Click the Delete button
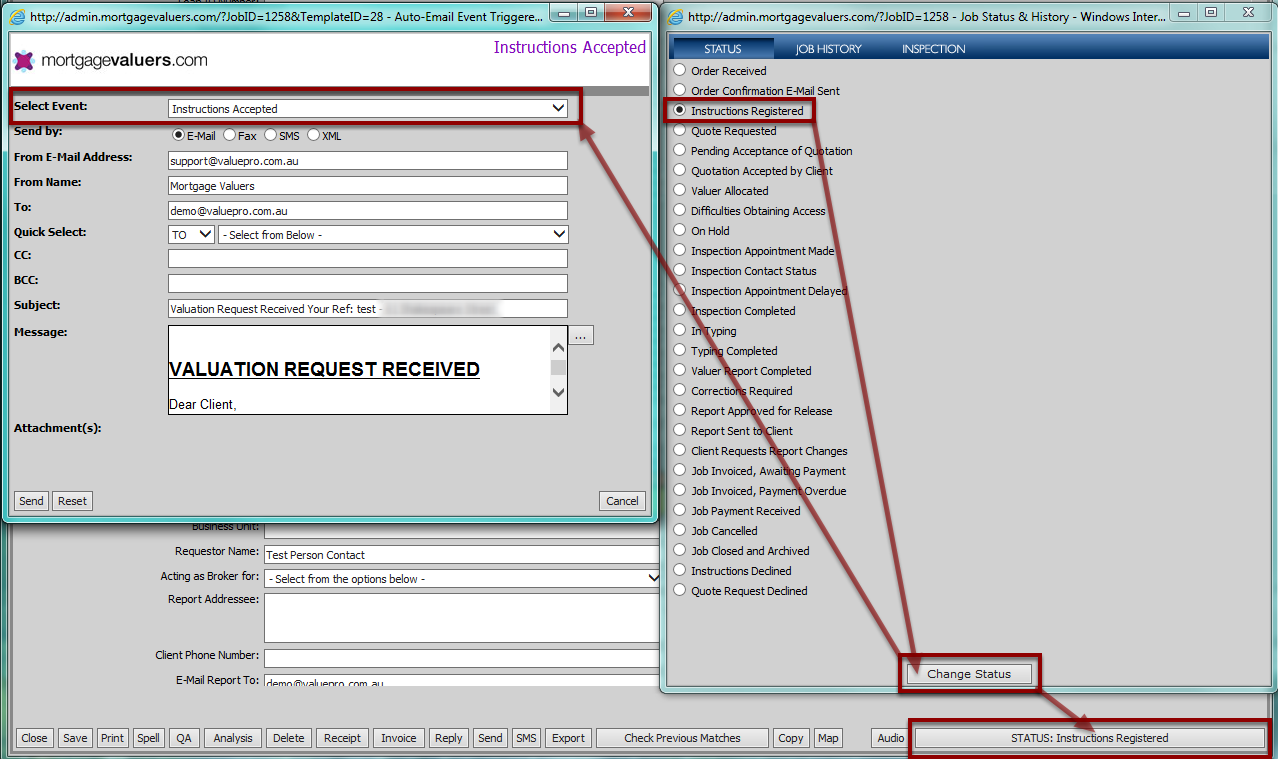 pos(289,738)
